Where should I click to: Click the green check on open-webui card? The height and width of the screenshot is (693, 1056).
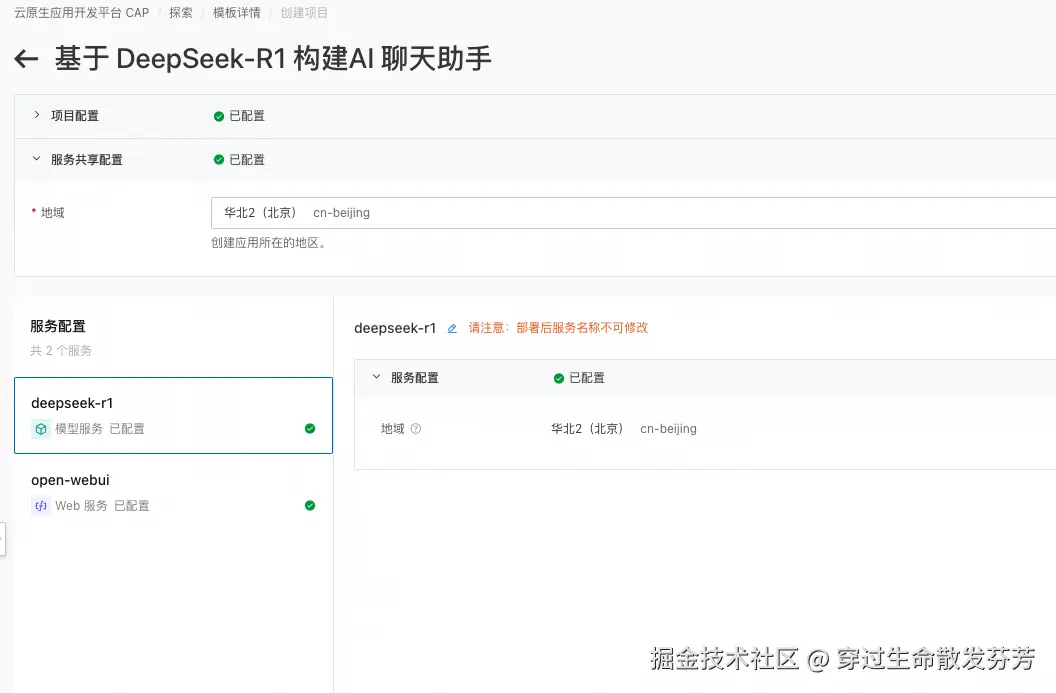point(310,506)
